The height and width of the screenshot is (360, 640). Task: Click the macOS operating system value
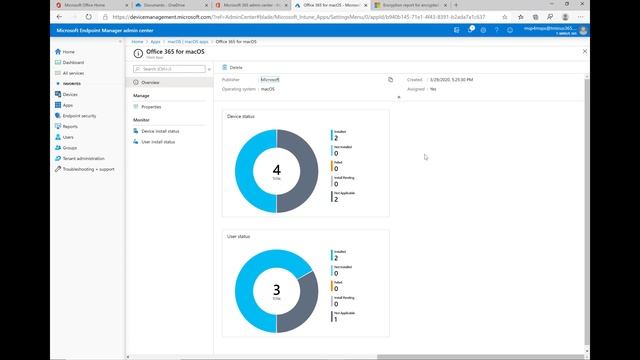268,89
